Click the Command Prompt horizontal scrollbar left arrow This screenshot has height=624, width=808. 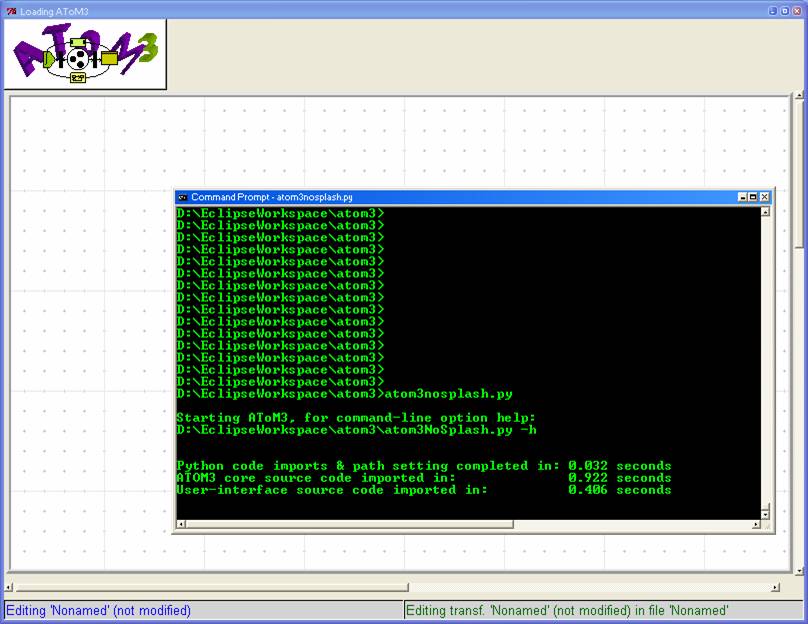point(181,524)
